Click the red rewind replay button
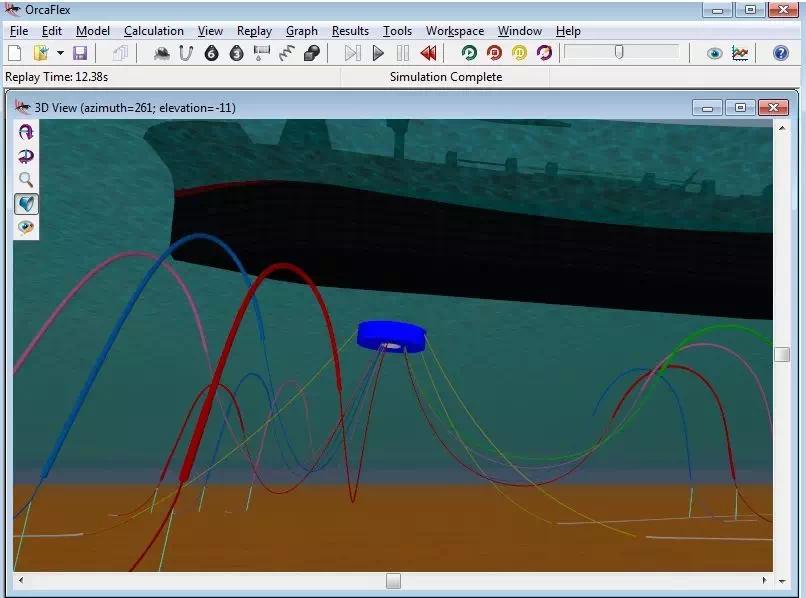 pos(428,53)
